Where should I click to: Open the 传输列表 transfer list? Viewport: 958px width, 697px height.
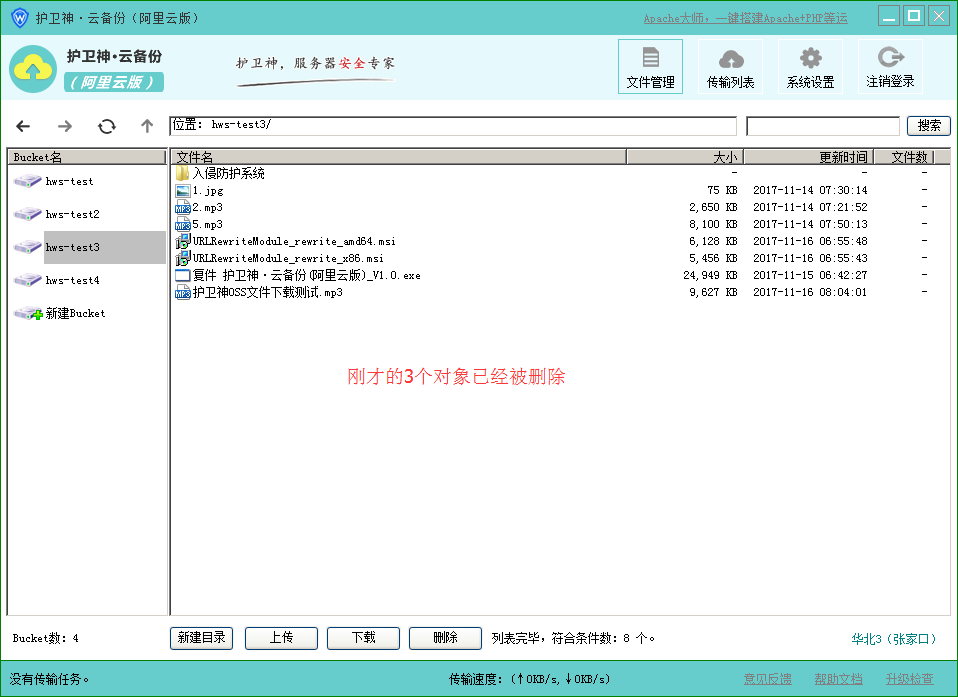pos(730,67)
